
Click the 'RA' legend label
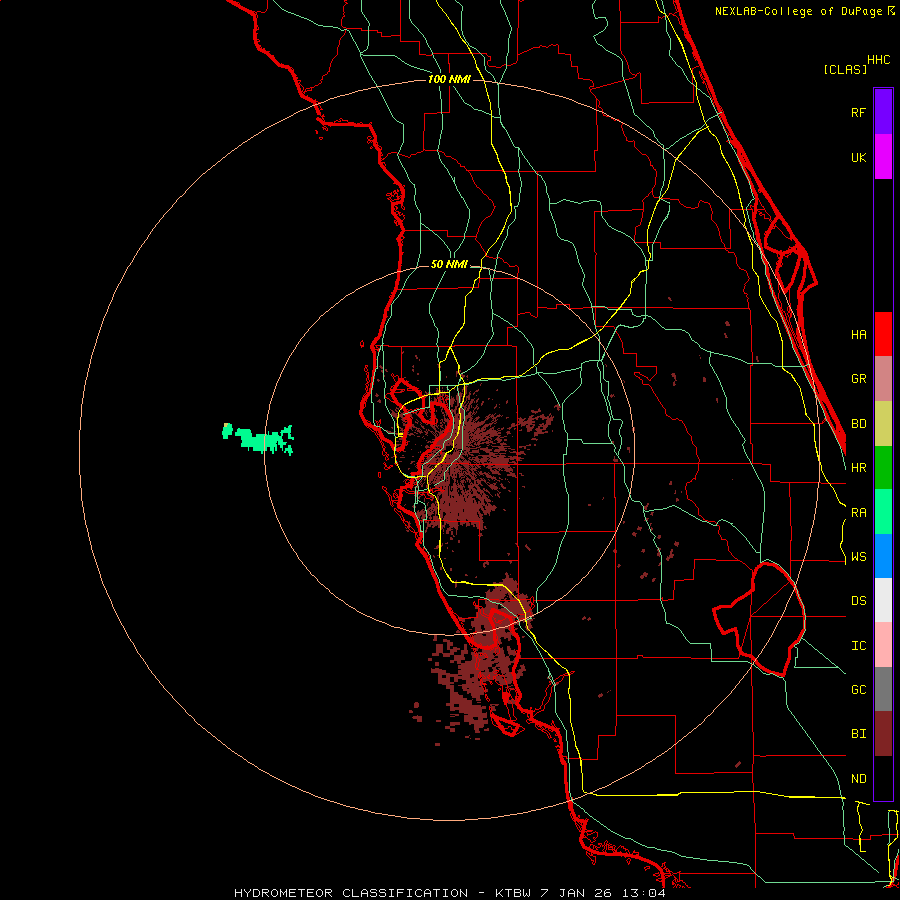click(858, 513)
